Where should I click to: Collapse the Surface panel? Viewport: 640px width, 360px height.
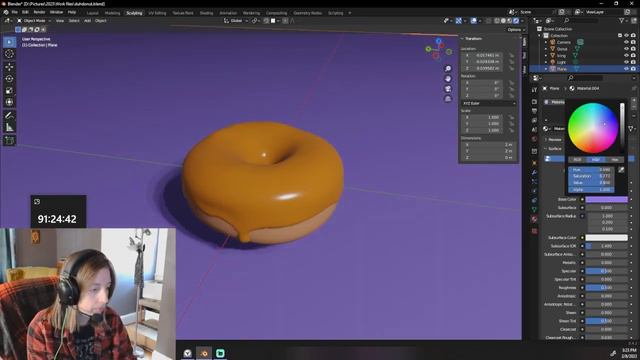coord(546,149)
